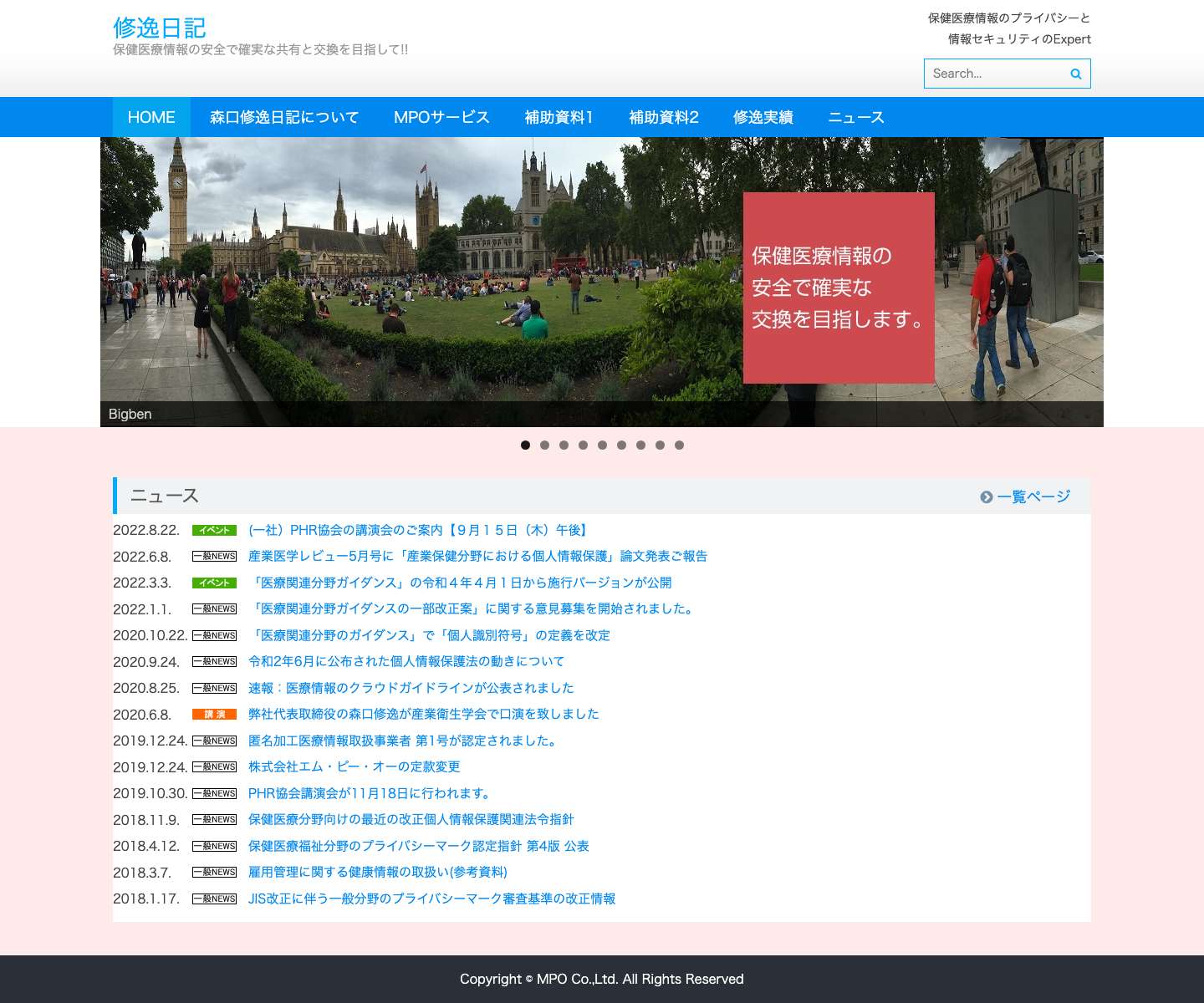Image resolution: width=1204 pixels, height=1003 pixels.
Task: Open the 産業衛生学会で口演 article
Action: 424,715
